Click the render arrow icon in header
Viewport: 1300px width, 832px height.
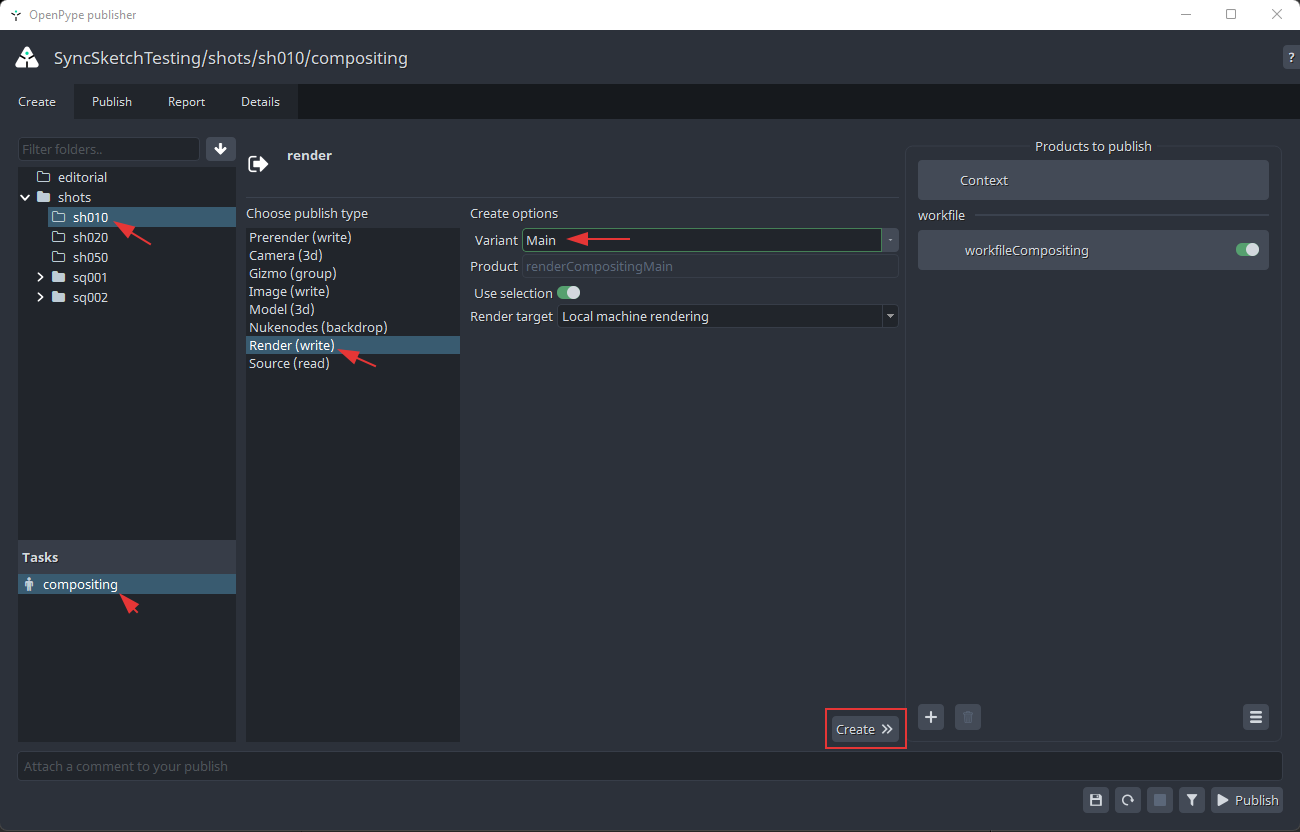point(258,163)
